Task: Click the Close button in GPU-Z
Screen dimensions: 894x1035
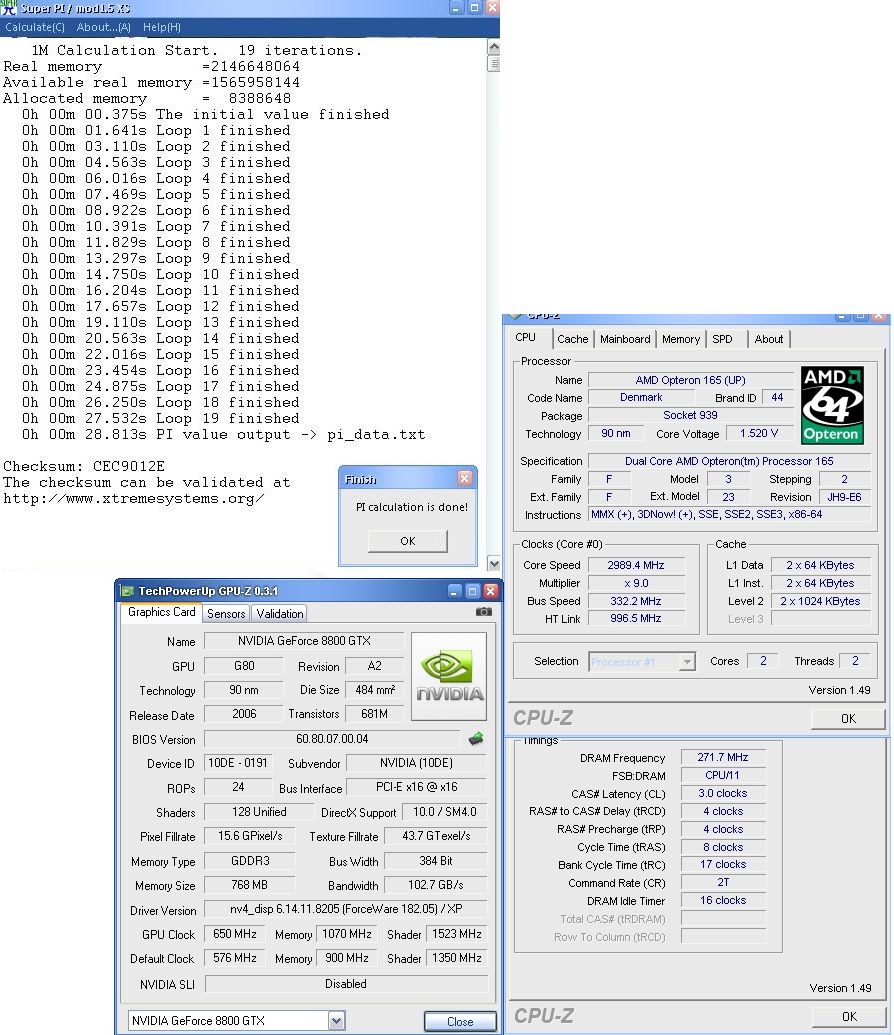Action: click(460, 1022)
